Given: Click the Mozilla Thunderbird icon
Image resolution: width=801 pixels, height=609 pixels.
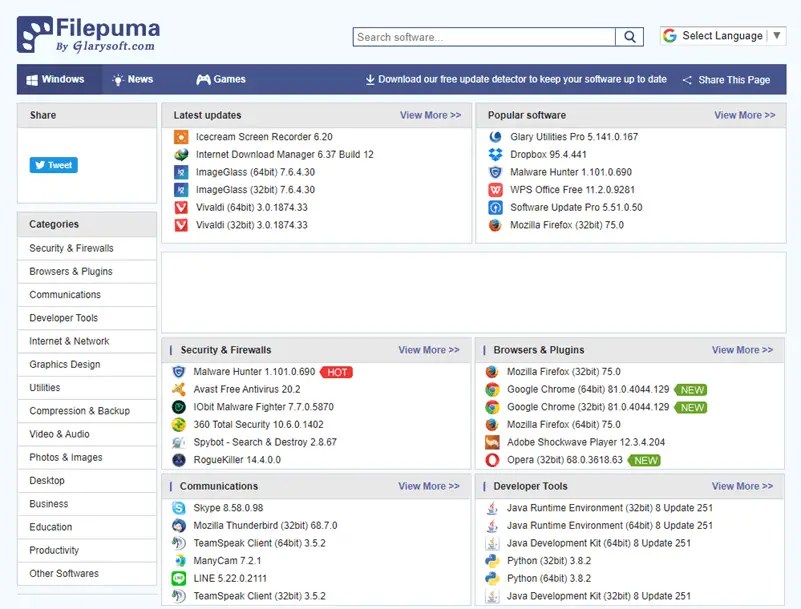Looking at the screenshot, I should click(178, 525).
